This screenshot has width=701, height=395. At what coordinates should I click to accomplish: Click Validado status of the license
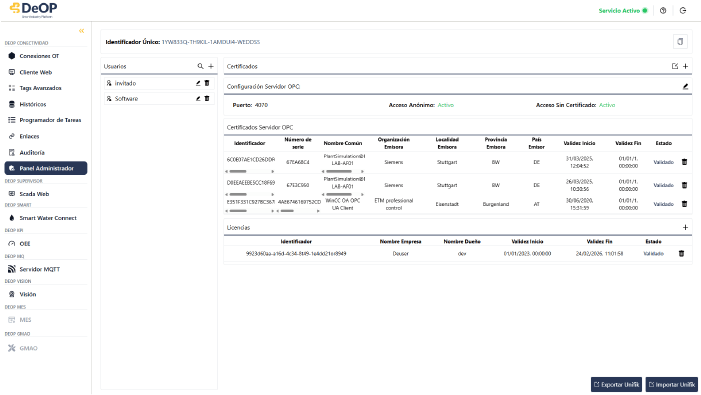(654, 253)
